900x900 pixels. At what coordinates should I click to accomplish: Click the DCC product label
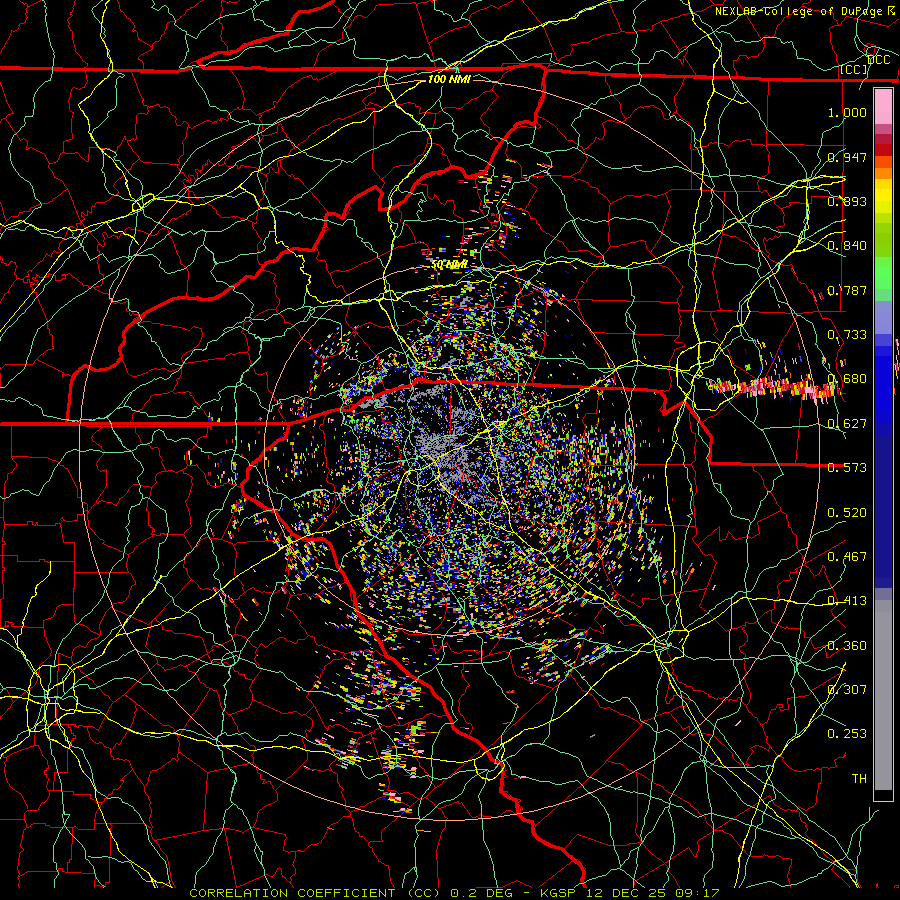coord(879,60)
